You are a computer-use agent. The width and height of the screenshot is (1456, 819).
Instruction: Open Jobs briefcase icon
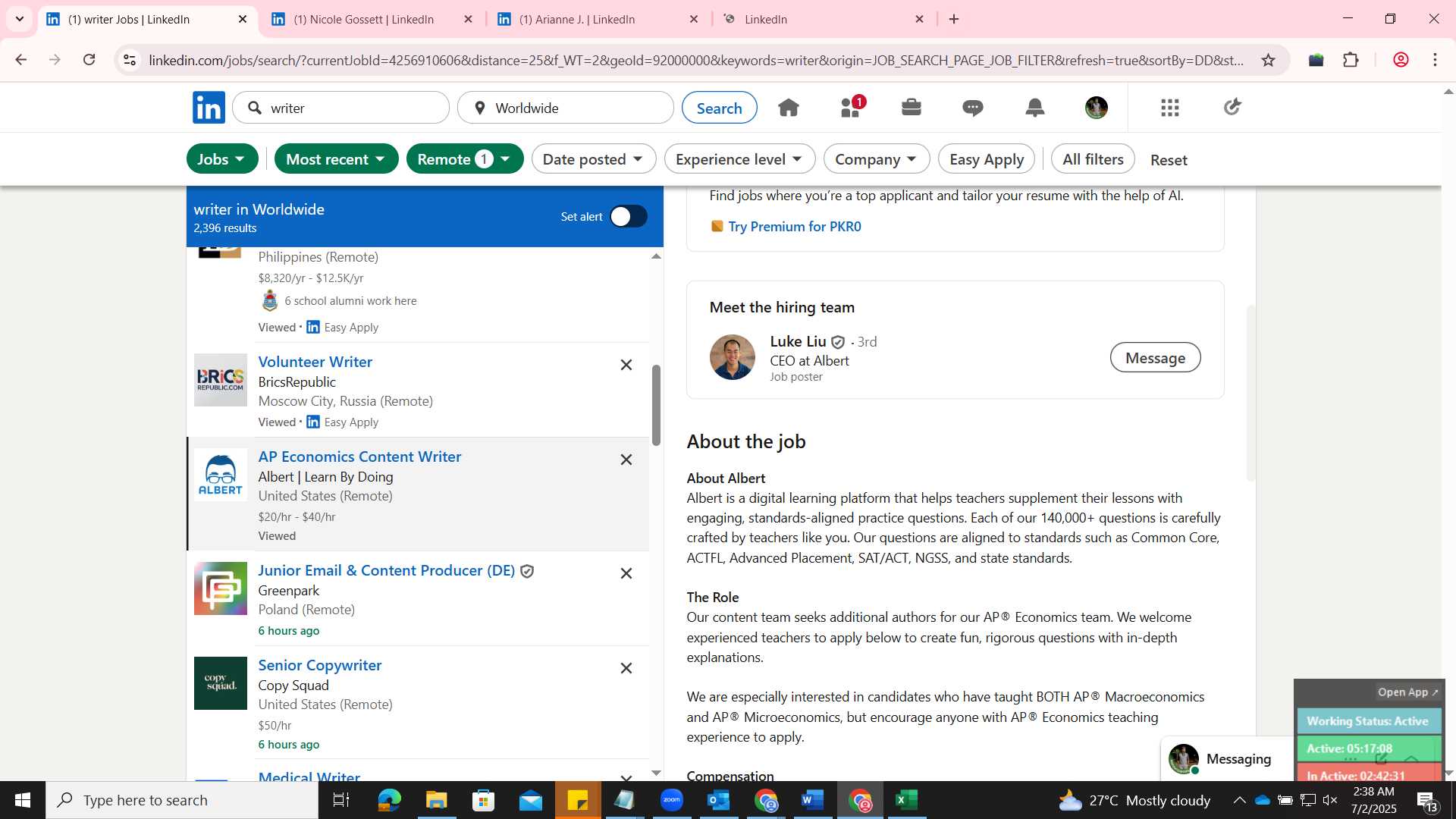[912, 108]
